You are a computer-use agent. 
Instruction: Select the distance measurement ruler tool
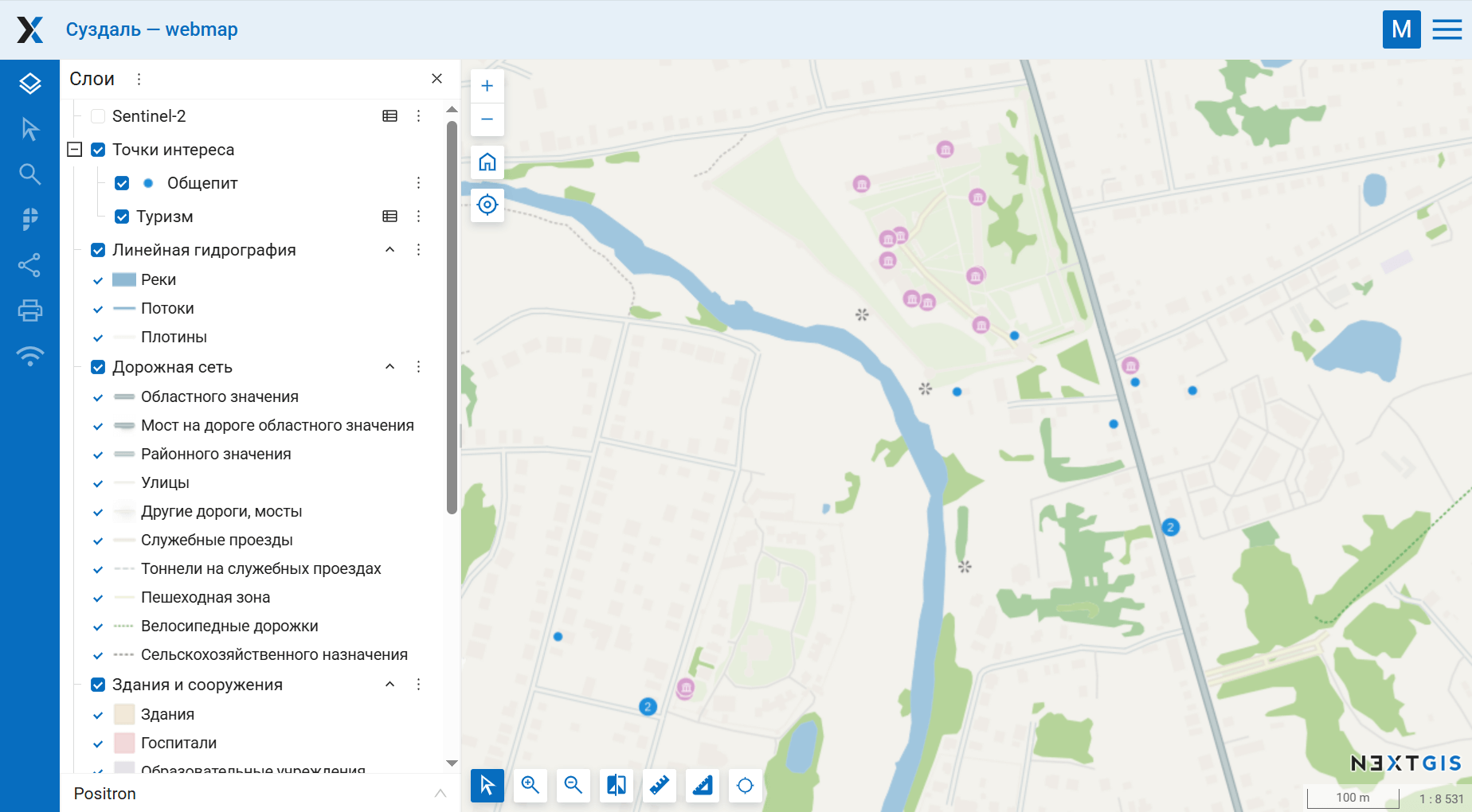pyautogui.click(x=659, y=786)
